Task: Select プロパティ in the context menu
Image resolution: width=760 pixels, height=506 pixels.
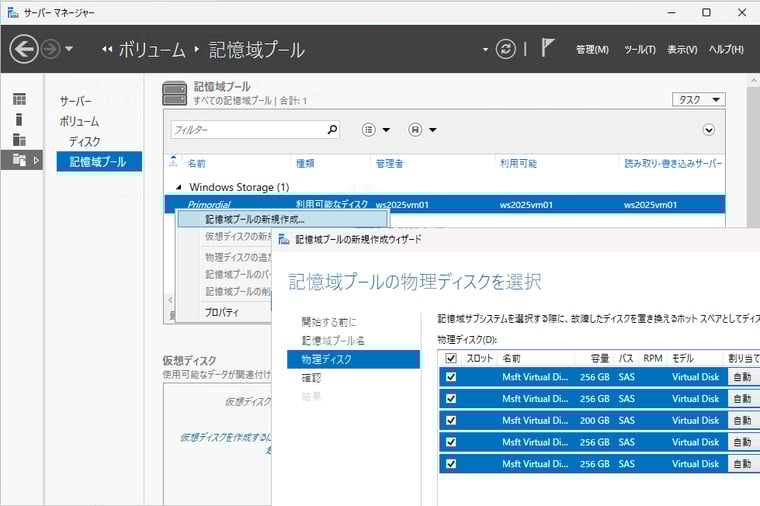Action: pos(222,312)
